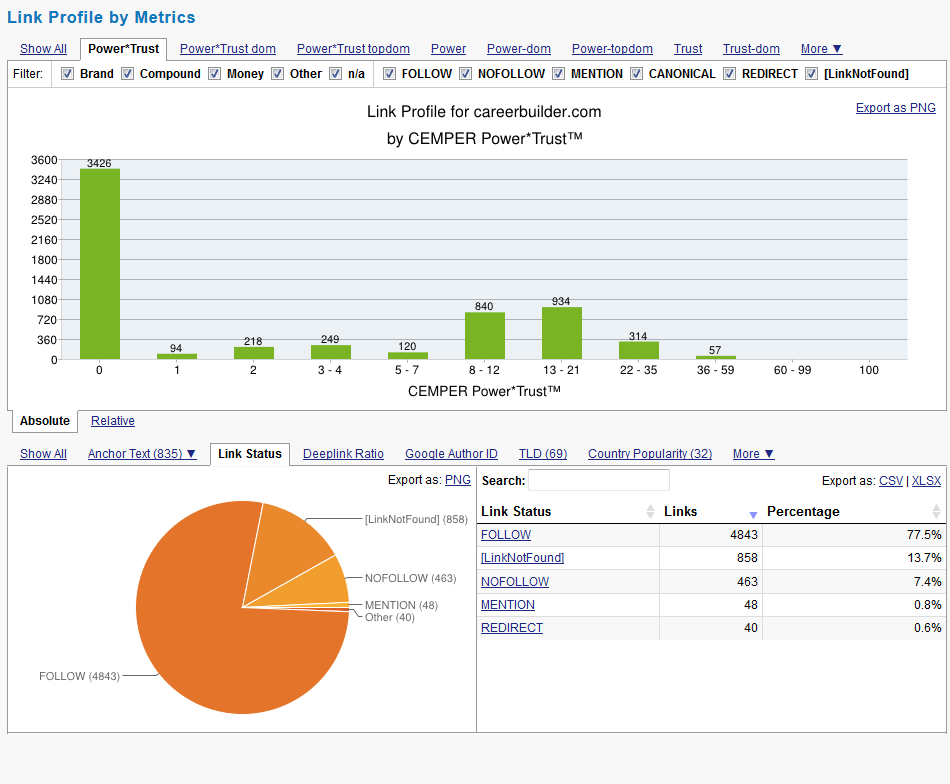This screenshot has height=784, width=950.
Task: Open the FOLLOW link status row
Action: (x=506, y=535)
